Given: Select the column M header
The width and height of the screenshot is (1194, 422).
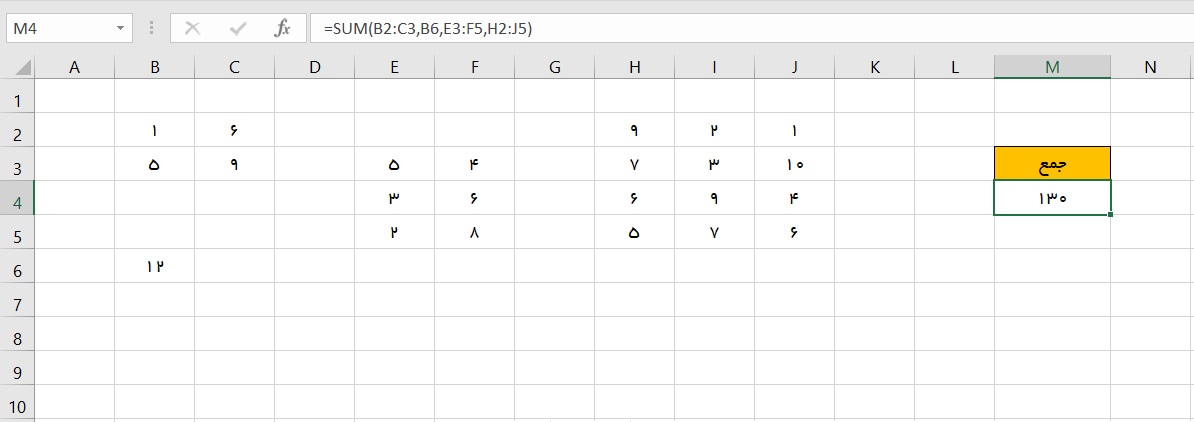Looking at the screenshot, I should [1052, 67].
